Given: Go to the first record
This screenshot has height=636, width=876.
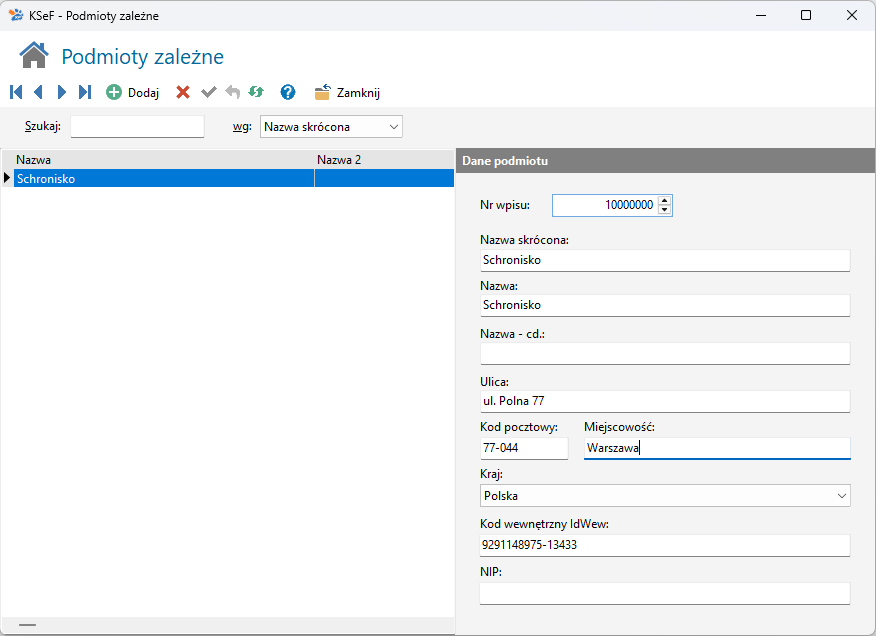Looking at the screenshot, I should [x=16, y=92].
